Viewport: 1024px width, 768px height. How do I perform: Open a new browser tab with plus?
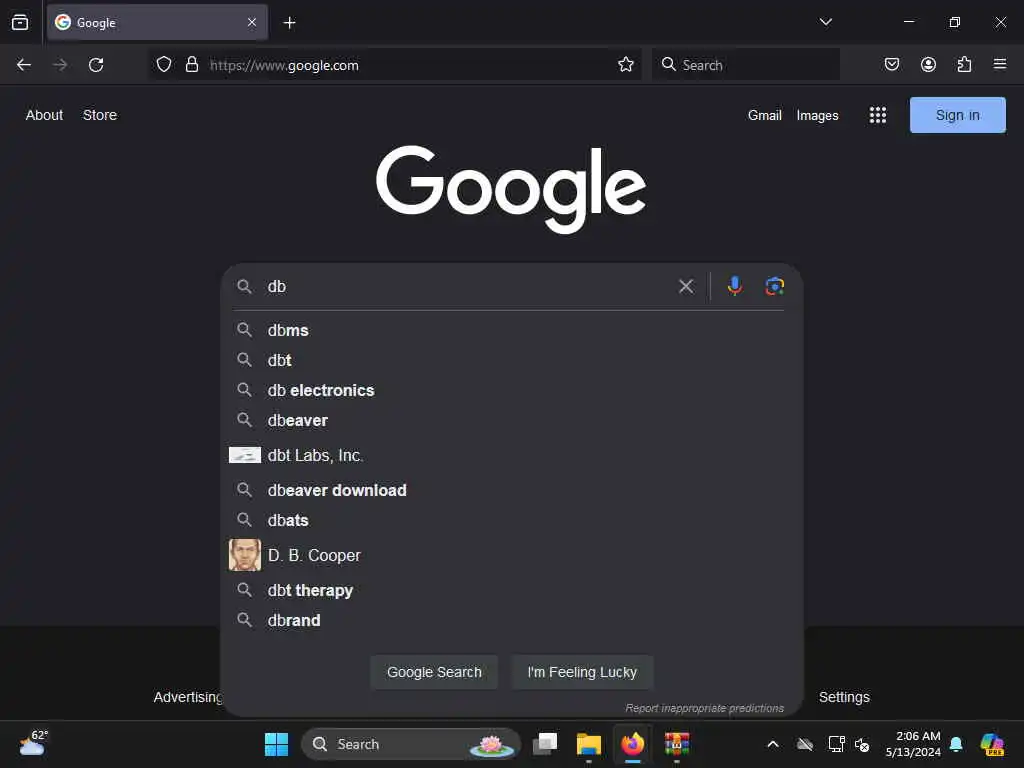289,23
